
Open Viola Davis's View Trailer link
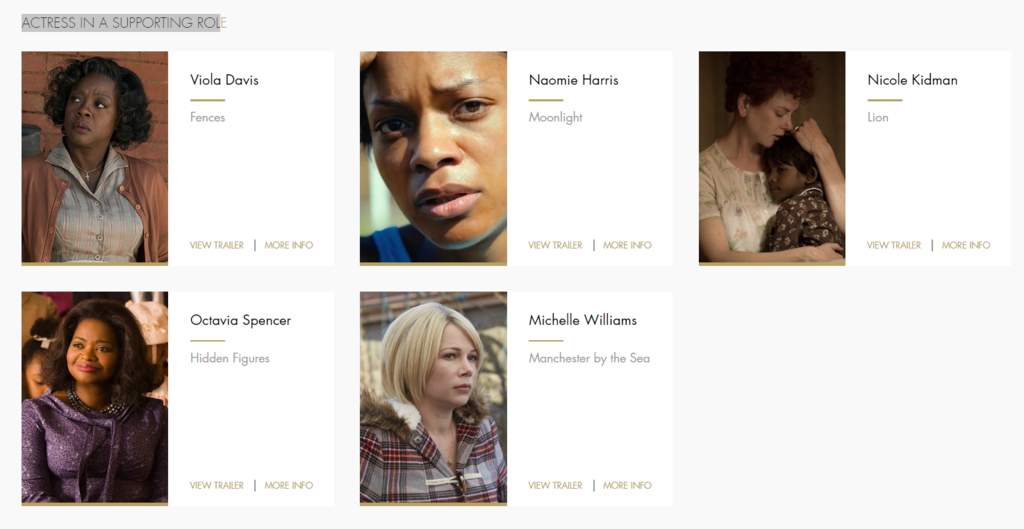pyautogui.click(x=217, y=246)
